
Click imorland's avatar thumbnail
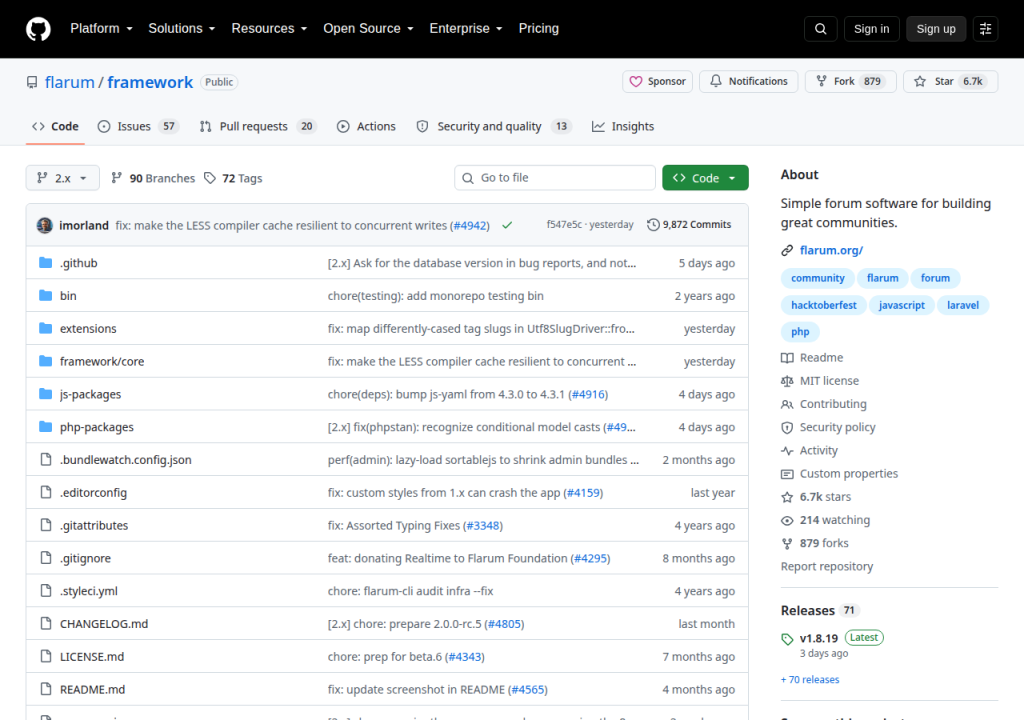coord(44,225)
